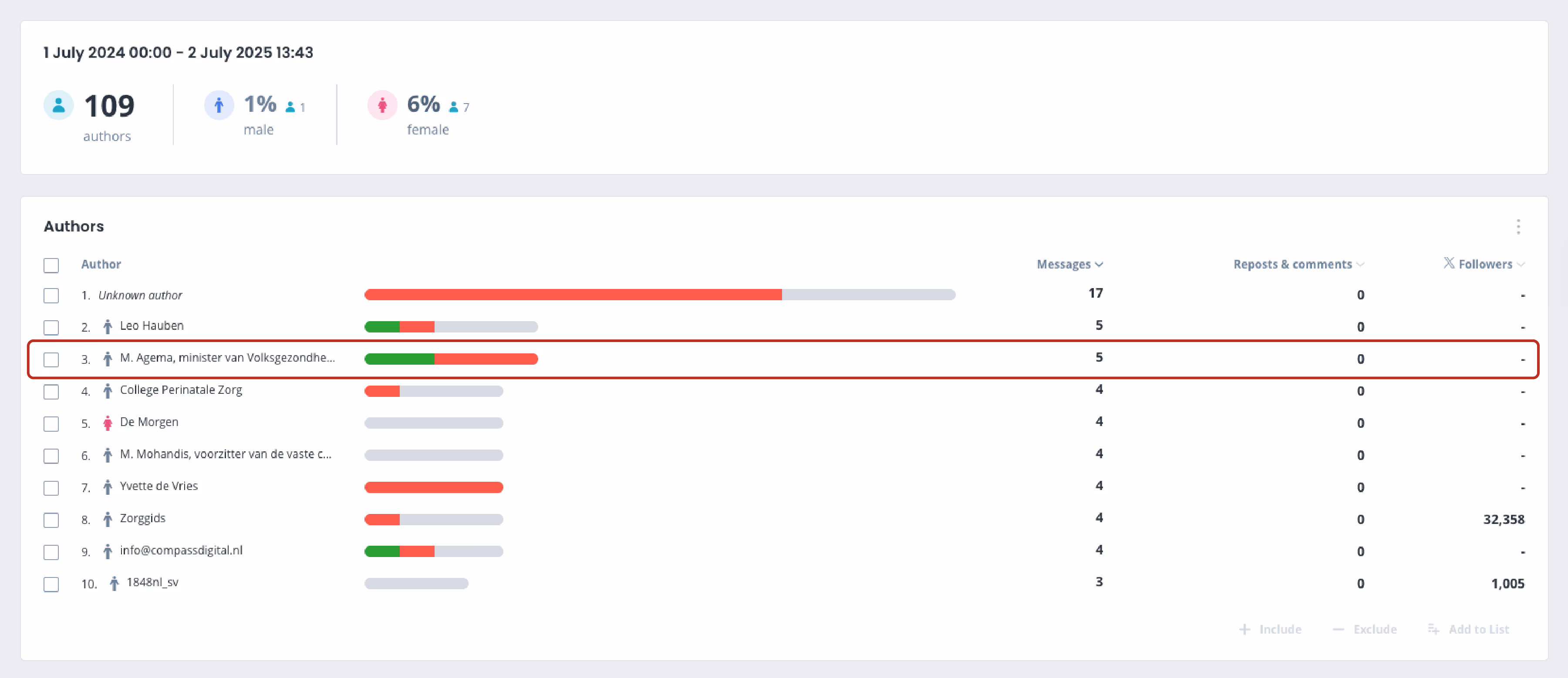This screenshot has width=1568, height=678.
Task: Check the College Perinatale Zorg checkbox
Action: click(x=51, y=392)
